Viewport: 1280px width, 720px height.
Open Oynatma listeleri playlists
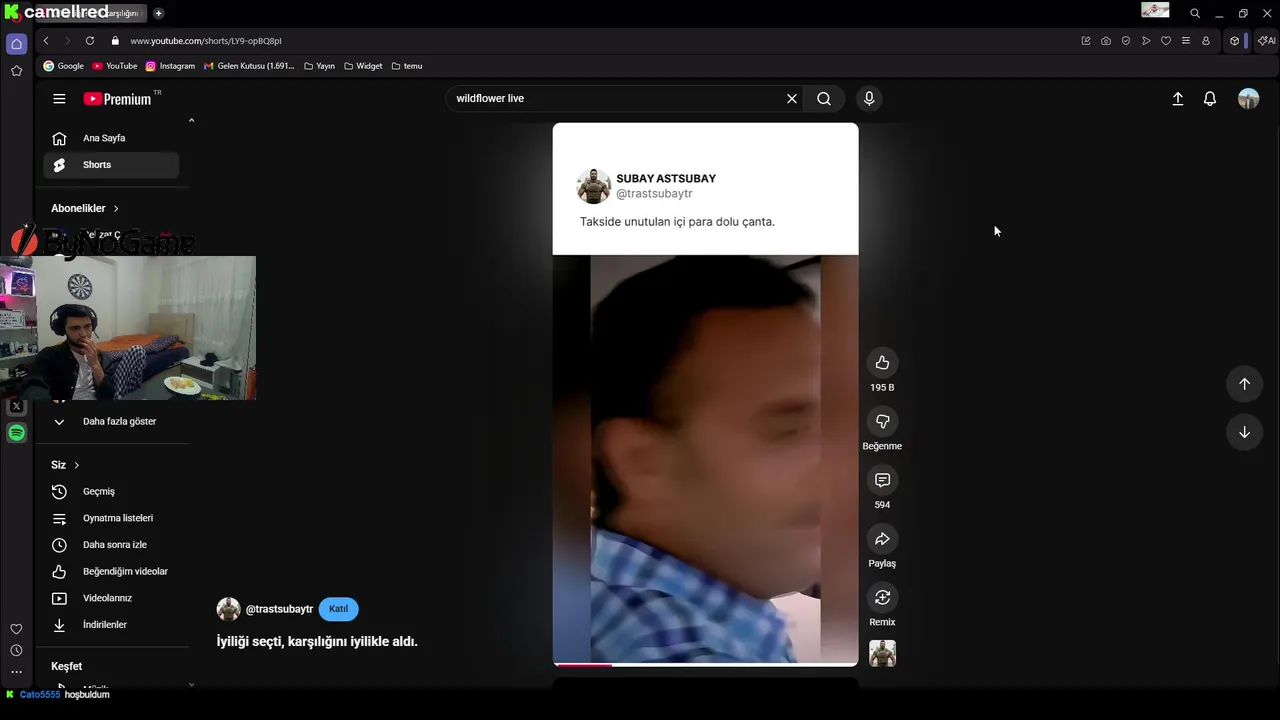[x=111, y=518]
